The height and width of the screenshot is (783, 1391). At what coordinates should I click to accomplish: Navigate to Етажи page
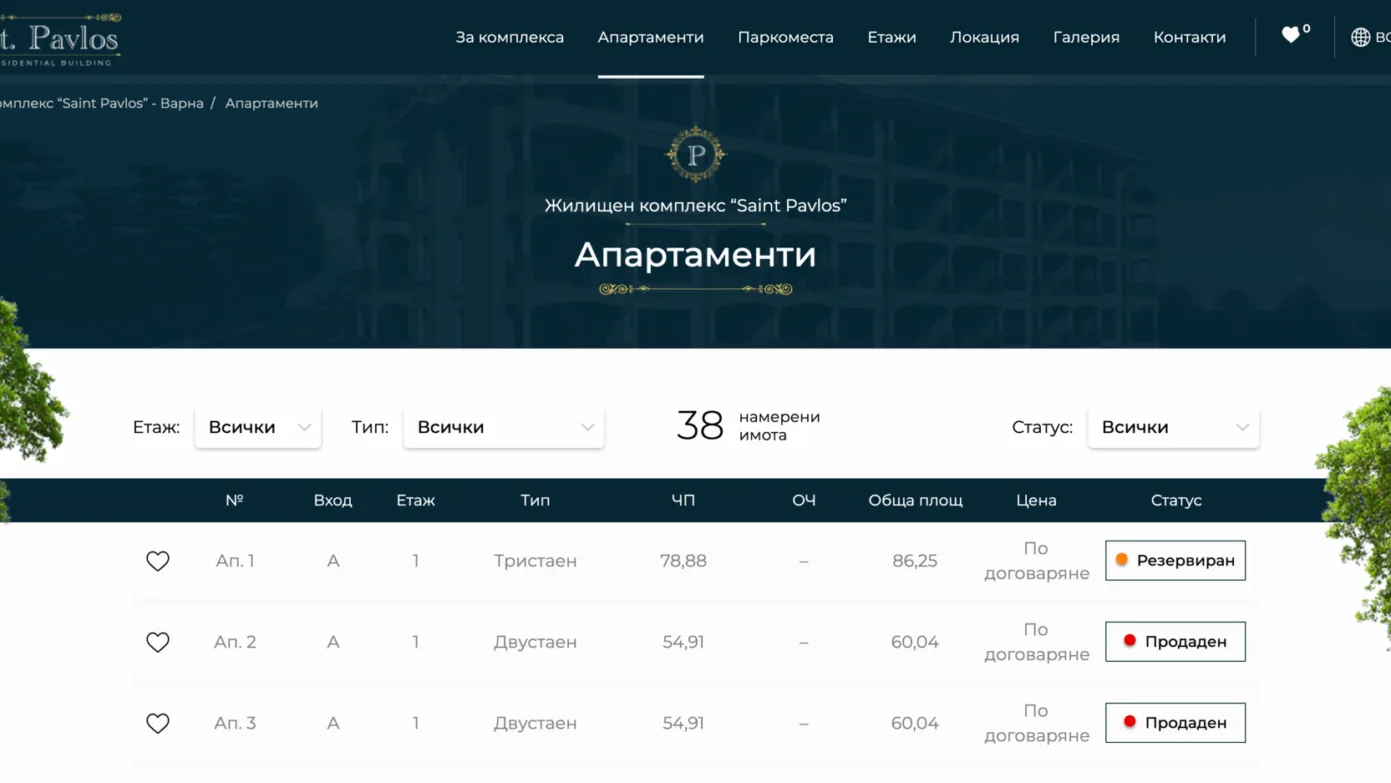click(x=891, y=37)
